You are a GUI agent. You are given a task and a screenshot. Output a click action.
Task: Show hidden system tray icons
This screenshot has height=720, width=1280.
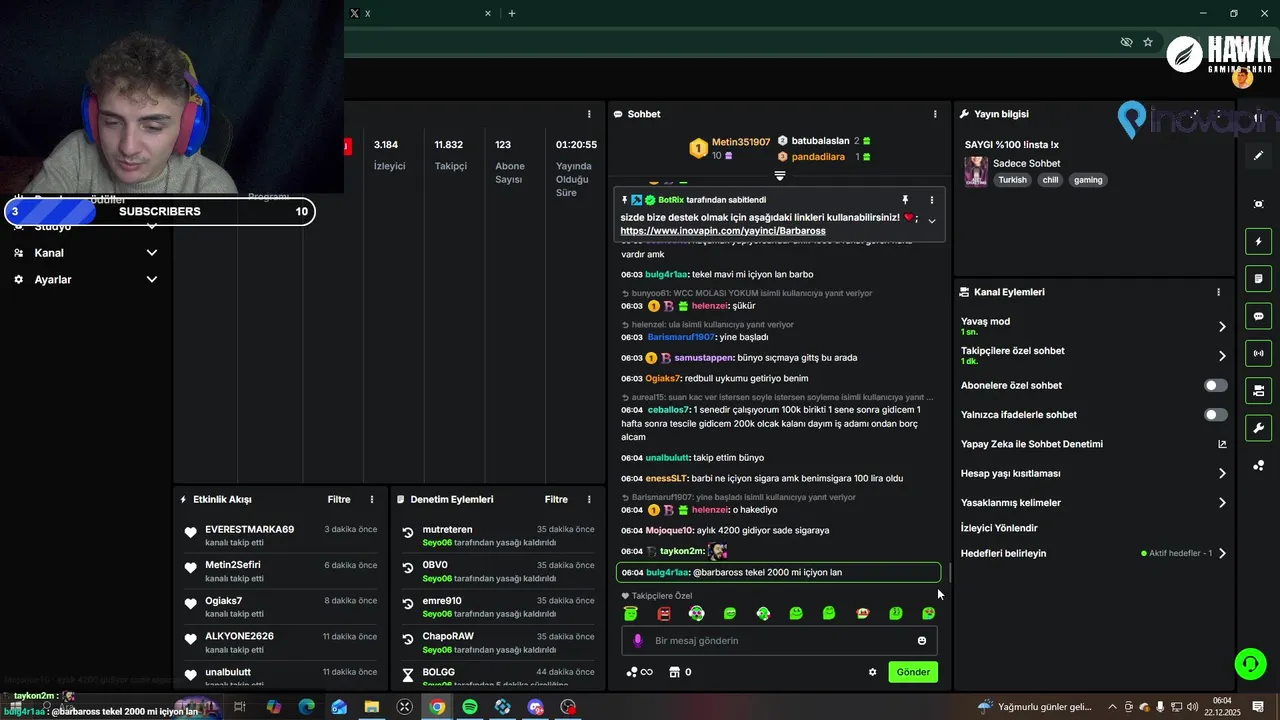click(x=1112, y=707)
